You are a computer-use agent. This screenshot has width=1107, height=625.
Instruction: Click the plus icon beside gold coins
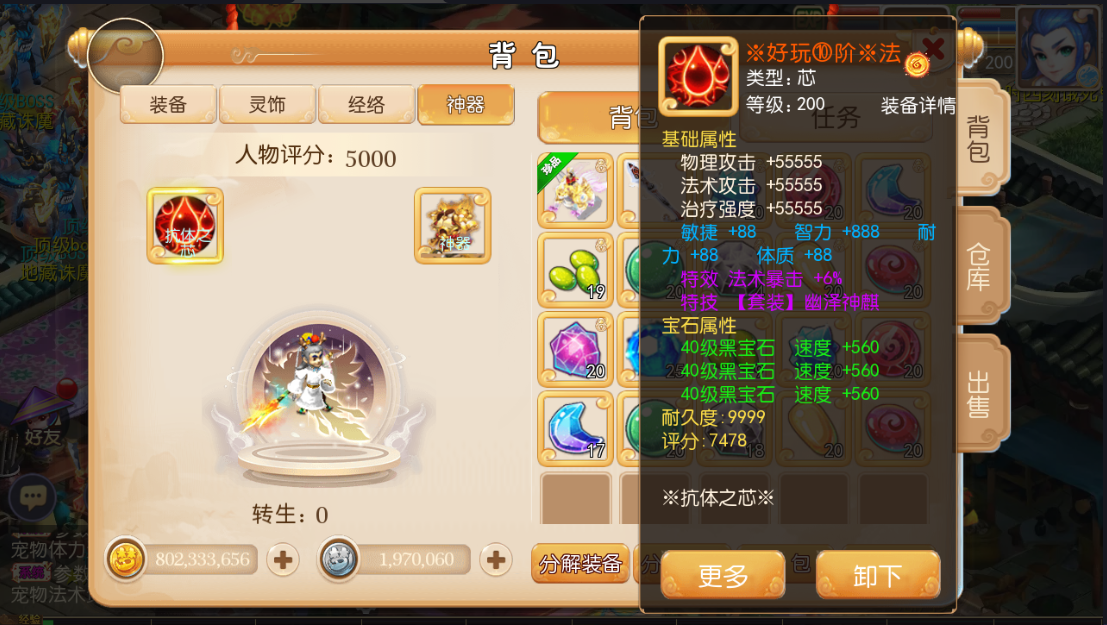pos(283,560)
